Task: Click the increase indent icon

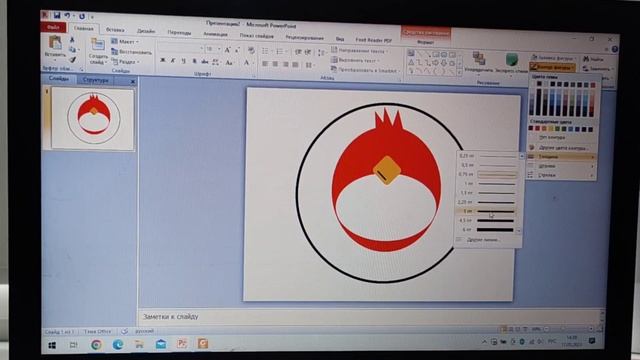Action: tap(308, 52)
